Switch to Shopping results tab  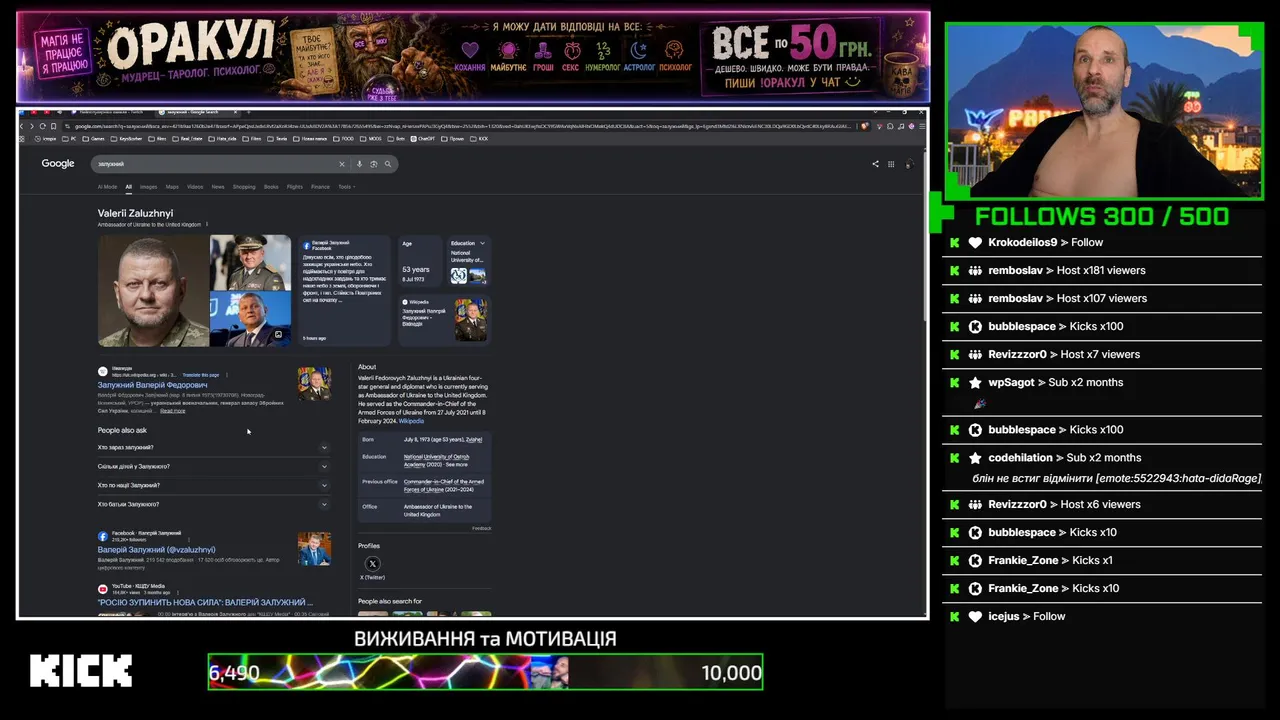click(x=244, y=187)
